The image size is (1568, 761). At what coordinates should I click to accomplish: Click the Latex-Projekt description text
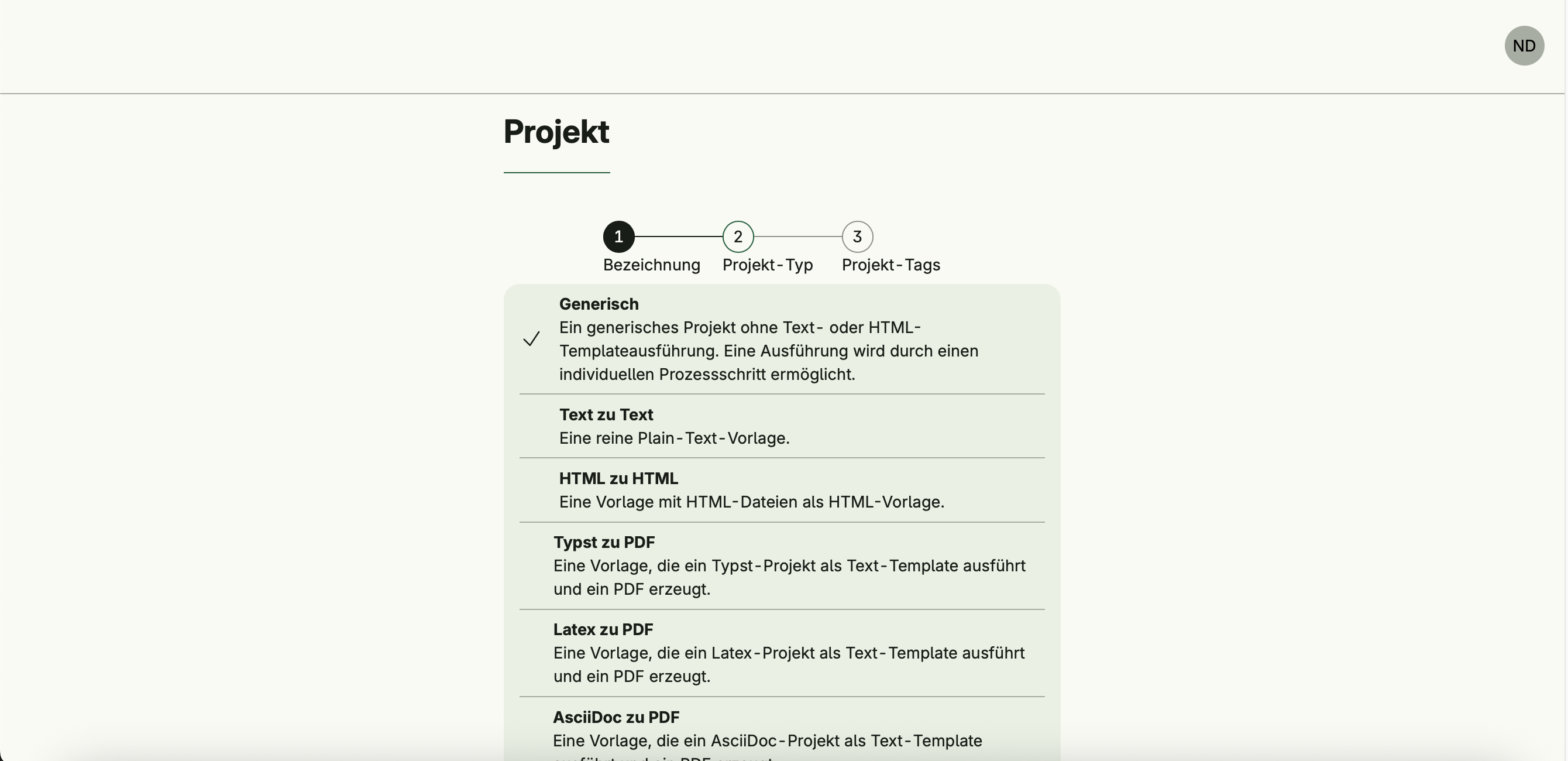[x=789, y=664]
